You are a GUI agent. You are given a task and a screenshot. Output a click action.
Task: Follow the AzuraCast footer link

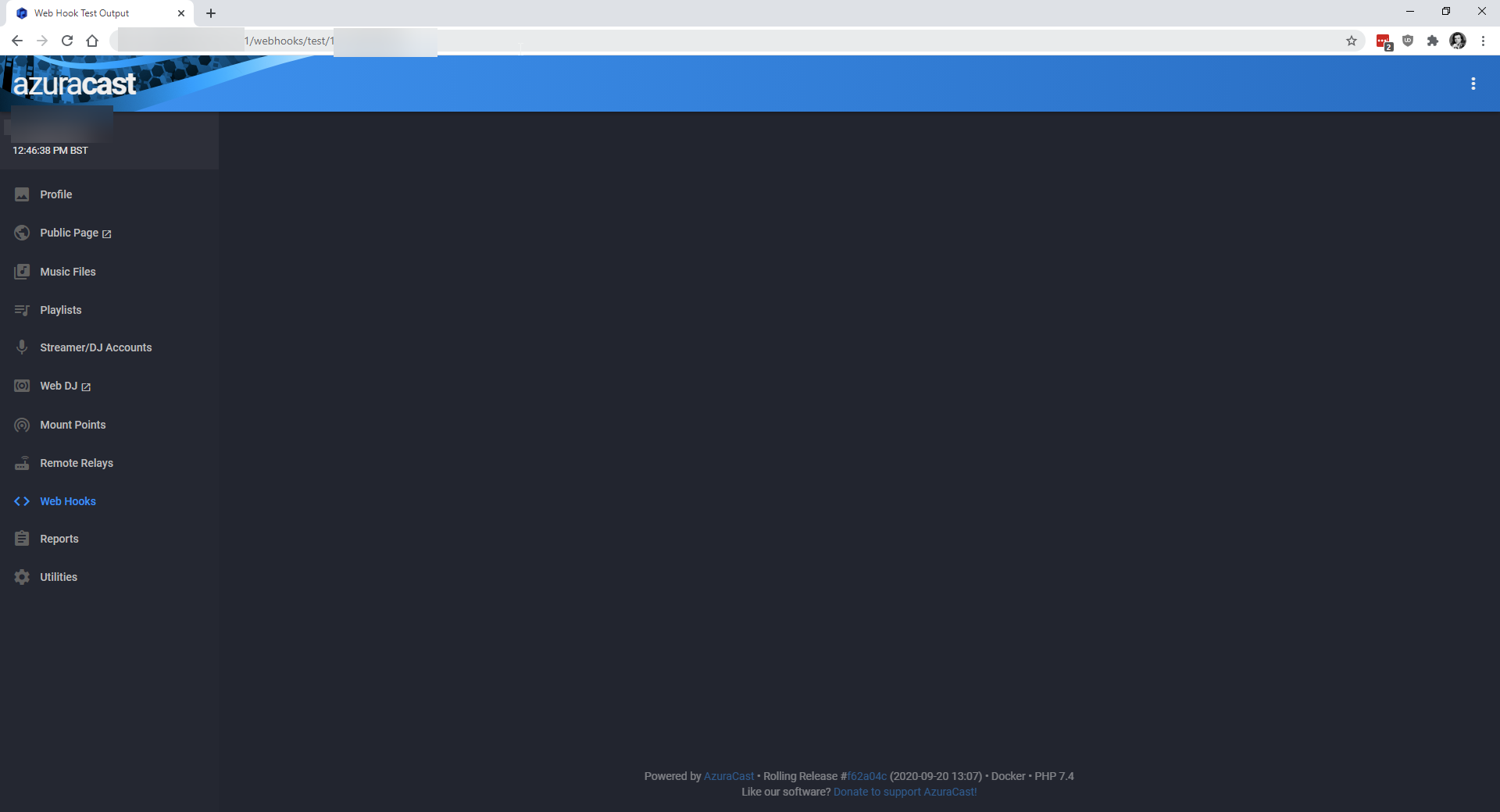(728, 776)
